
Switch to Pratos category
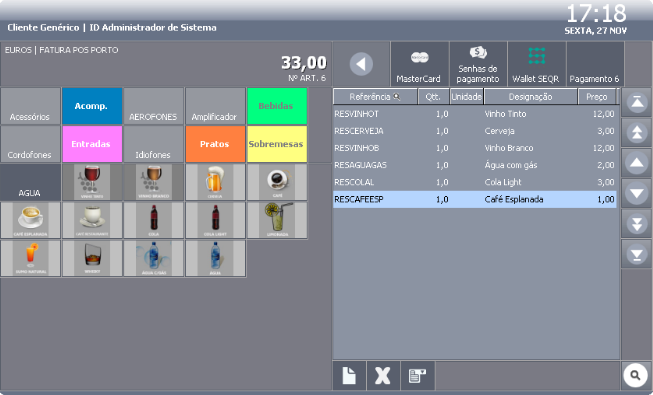coord(215,144)
